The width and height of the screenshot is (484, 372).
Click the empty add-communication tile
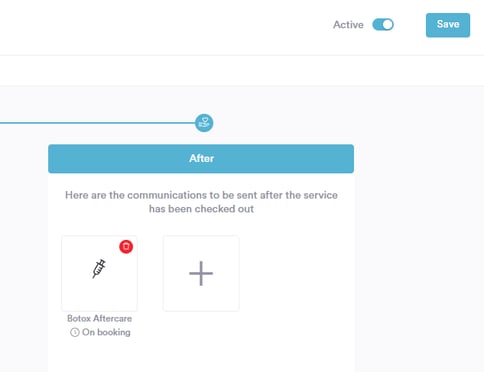[x=201, y=273]
